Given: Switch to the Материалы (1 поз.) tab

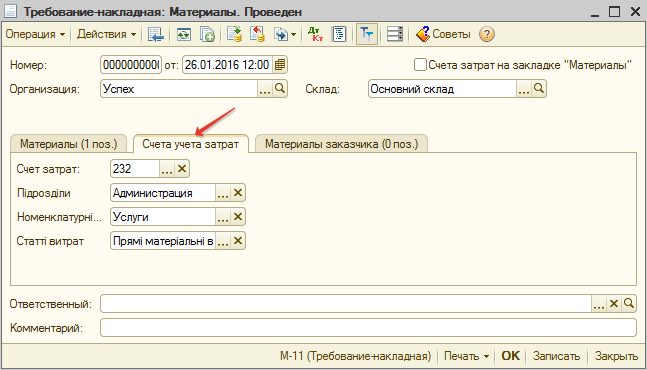Looking at the screenshot, I should (x=69, y=144).
